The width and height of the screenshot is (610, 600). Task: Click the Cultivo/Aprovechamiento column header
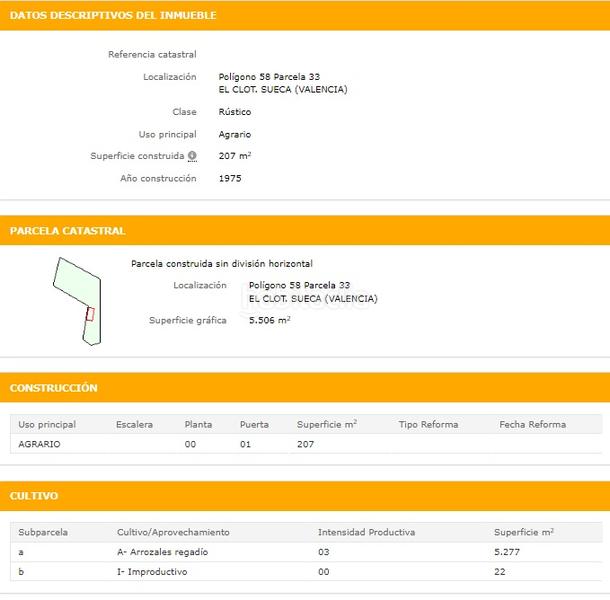[x=173, y=533]
